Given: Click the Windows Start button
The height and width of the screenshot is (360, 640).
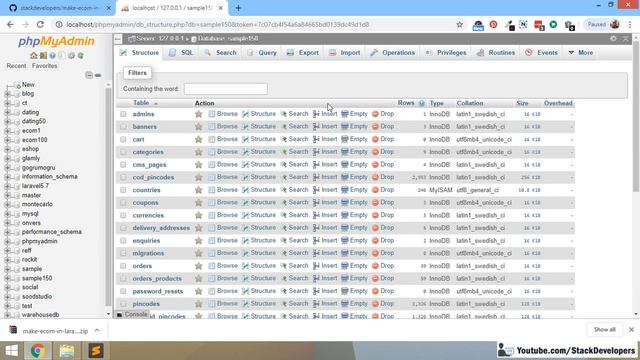Looking at the screenshot, I should (11, 351).
